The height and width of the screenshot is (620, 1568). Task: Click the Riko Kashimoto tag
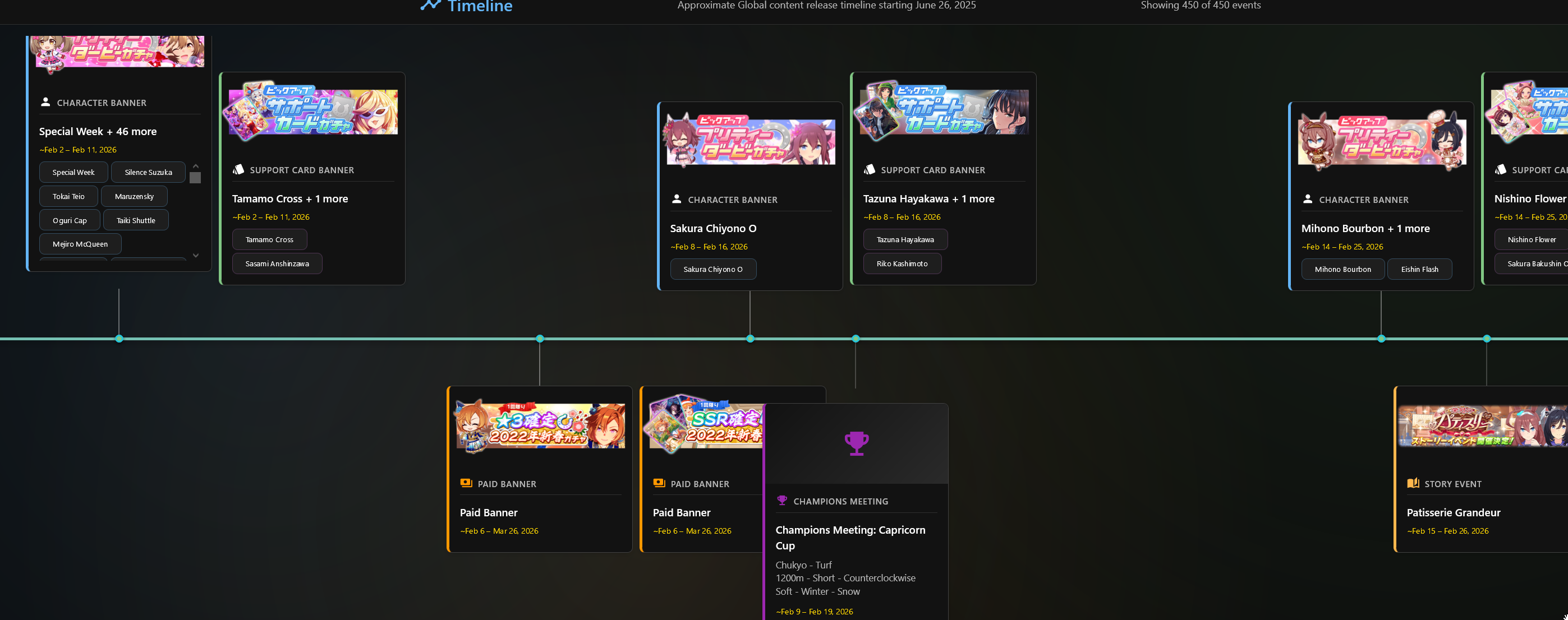(x=902, y=263)
